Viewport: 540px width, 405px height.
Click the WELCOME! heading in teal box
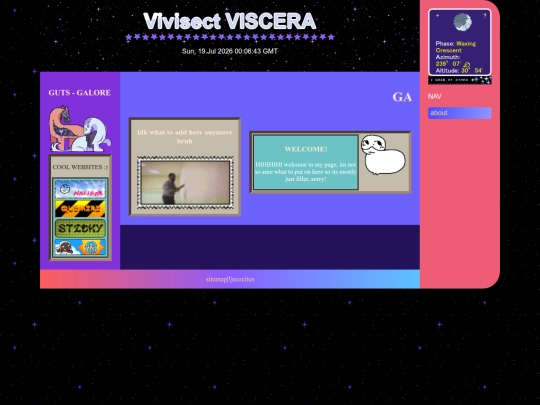pyautogui.click(x=305, y=149)
